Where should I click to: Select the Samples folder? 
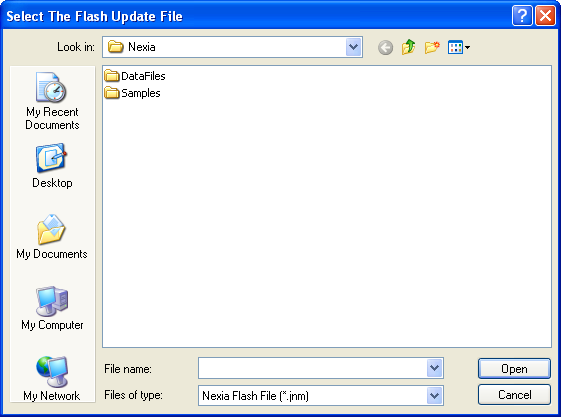point(132,93)
